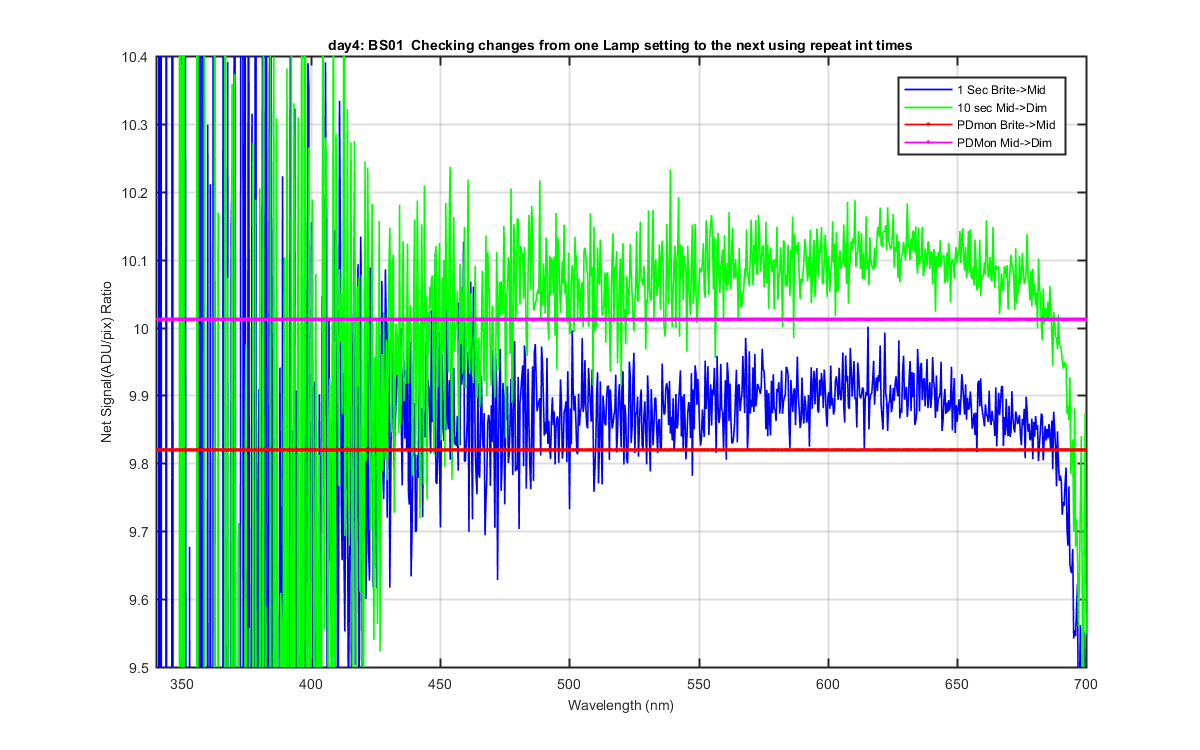Image resolution: width=1200 pixels, height=750 pixels.
Task: Click the green line sample in legend
Action: click(x=929, y=108)
